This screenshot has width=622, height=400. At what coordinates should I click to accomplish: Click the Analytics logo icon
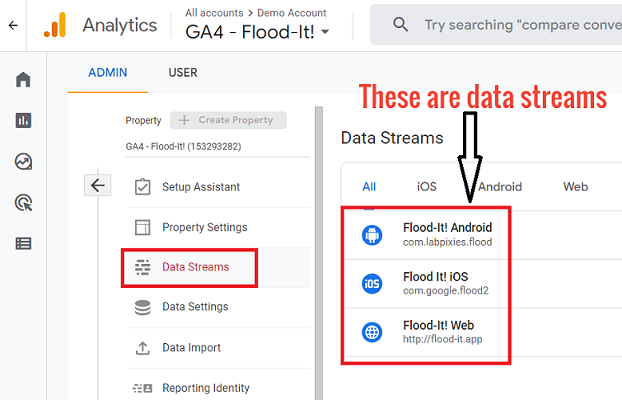point(55,25)
